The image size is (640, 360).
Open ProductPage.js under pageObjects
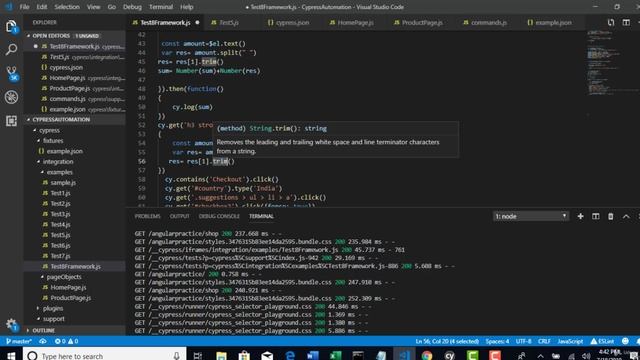tap(71, 298)
